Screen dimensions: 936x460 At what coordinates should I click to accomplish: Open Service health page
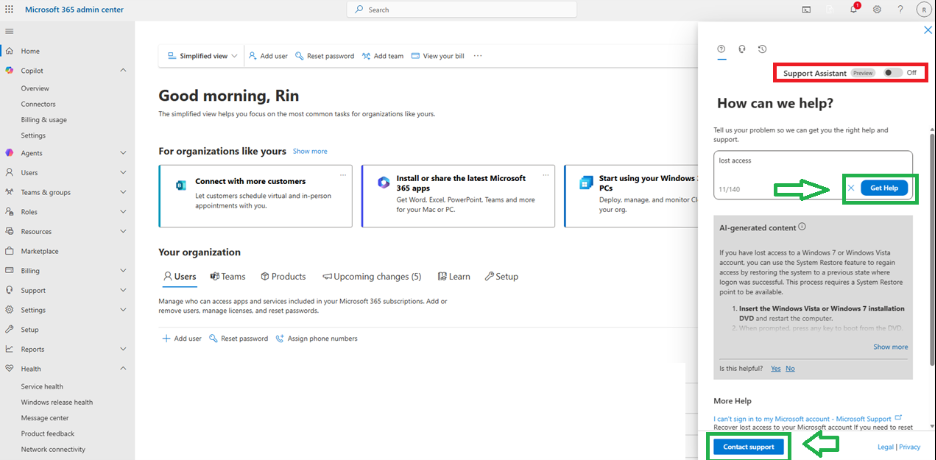pyautogui.click(x=42, y=387)
